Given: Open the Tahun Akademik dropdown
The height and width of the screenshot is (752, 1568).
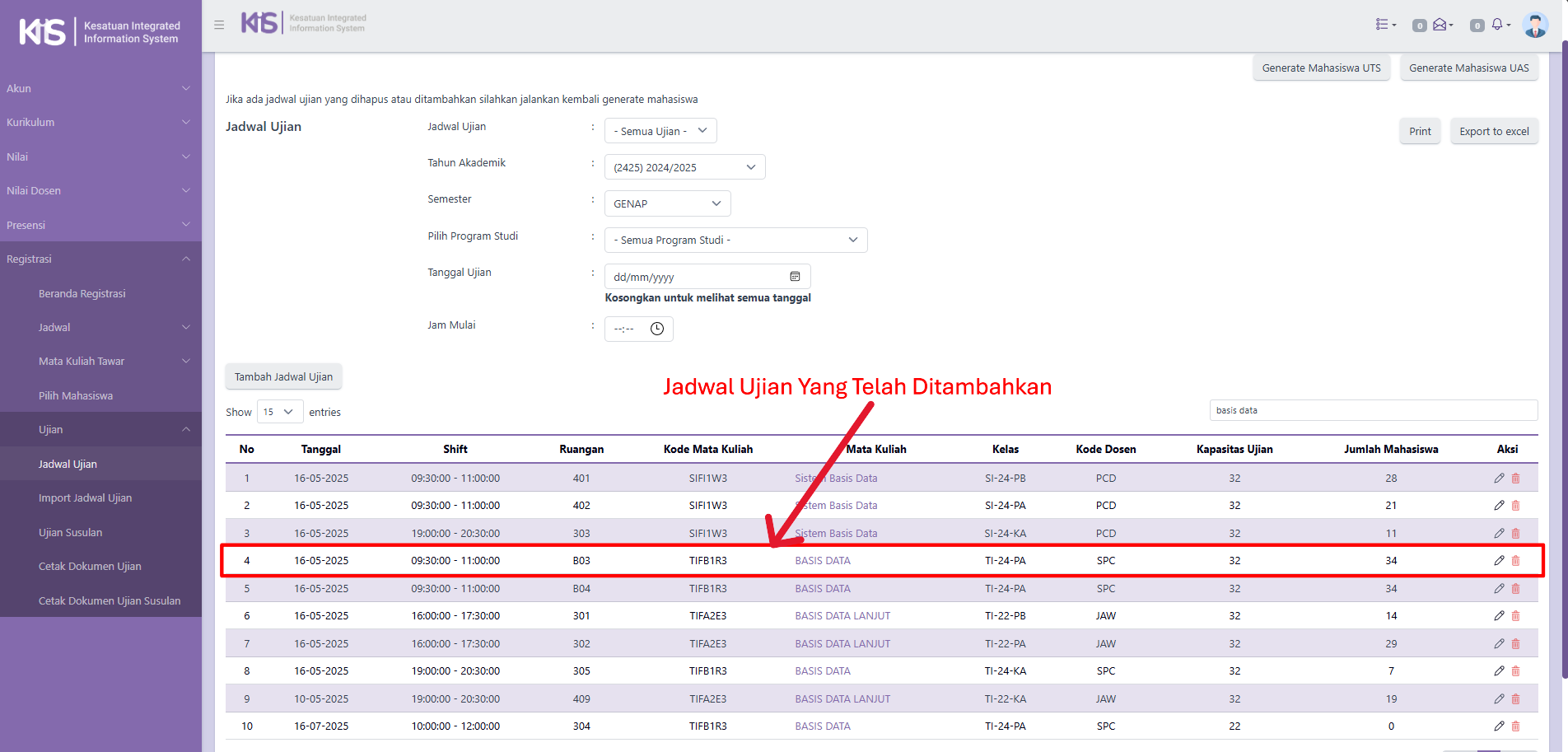Looking at the screenshot, I should pos(684,167).
